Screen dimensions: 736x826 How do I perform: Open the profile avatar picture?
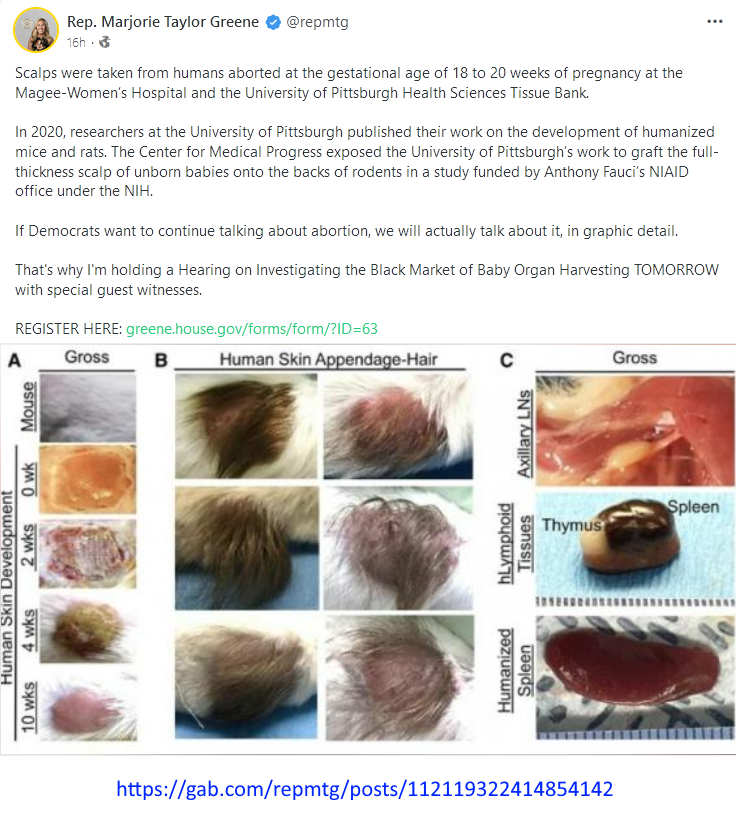36,30
